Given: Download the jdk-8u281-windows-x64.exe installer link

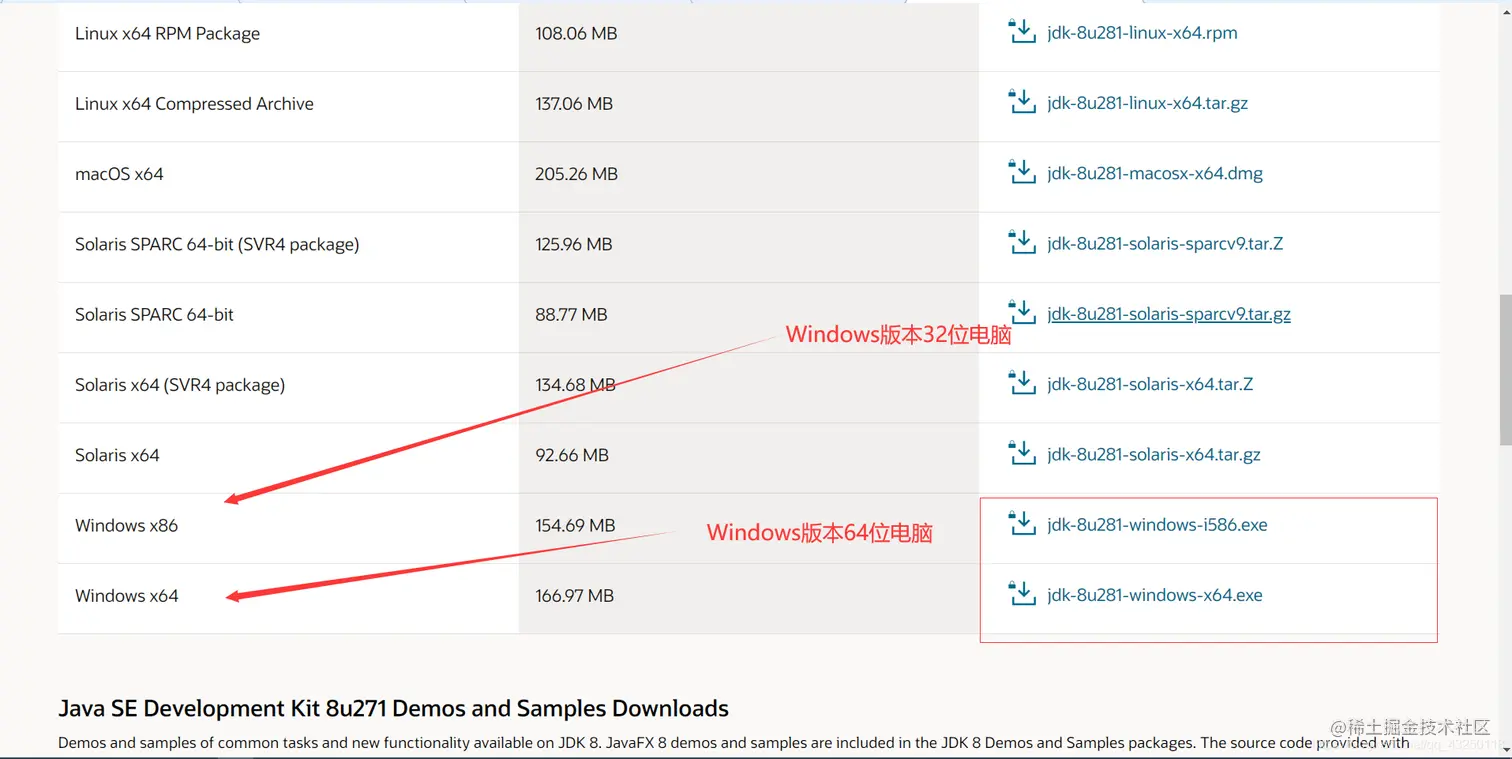Looking at the screenshot, I should click(1155, 595).
